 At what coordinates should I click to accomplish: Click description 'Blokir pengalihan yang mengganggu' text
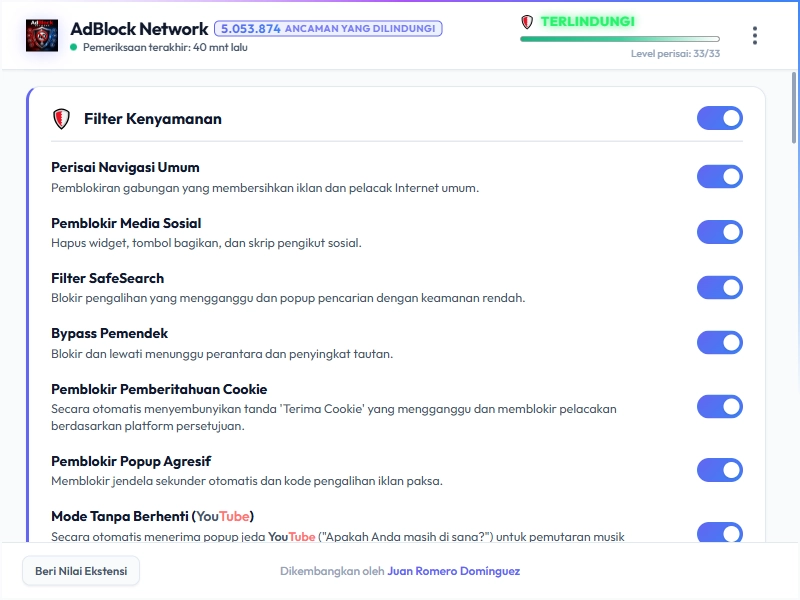coord(288,298)
